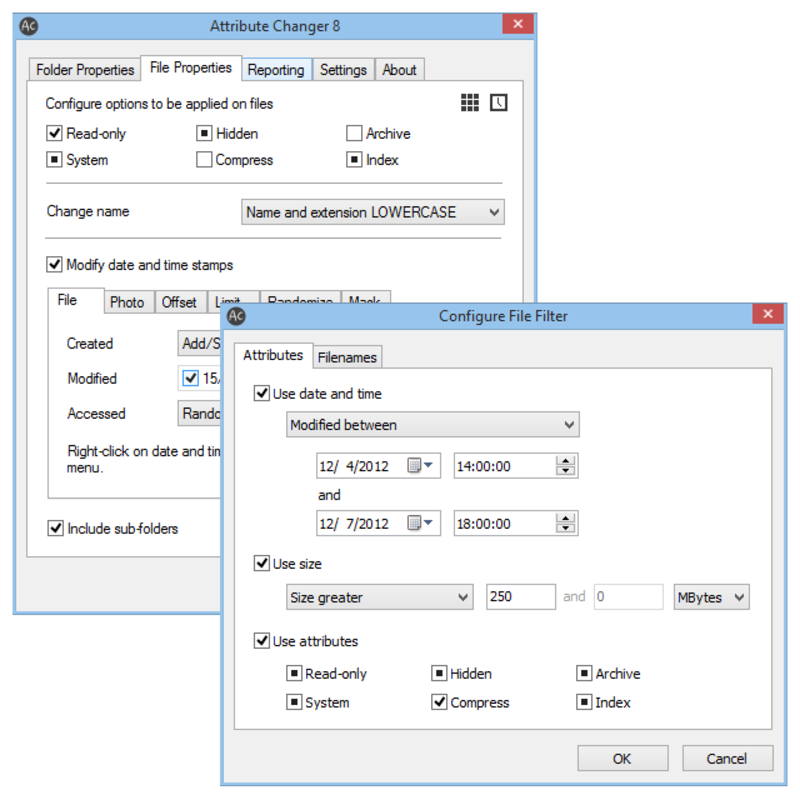
Task: Open the Size greater dropdown
Action: [380, 597]
